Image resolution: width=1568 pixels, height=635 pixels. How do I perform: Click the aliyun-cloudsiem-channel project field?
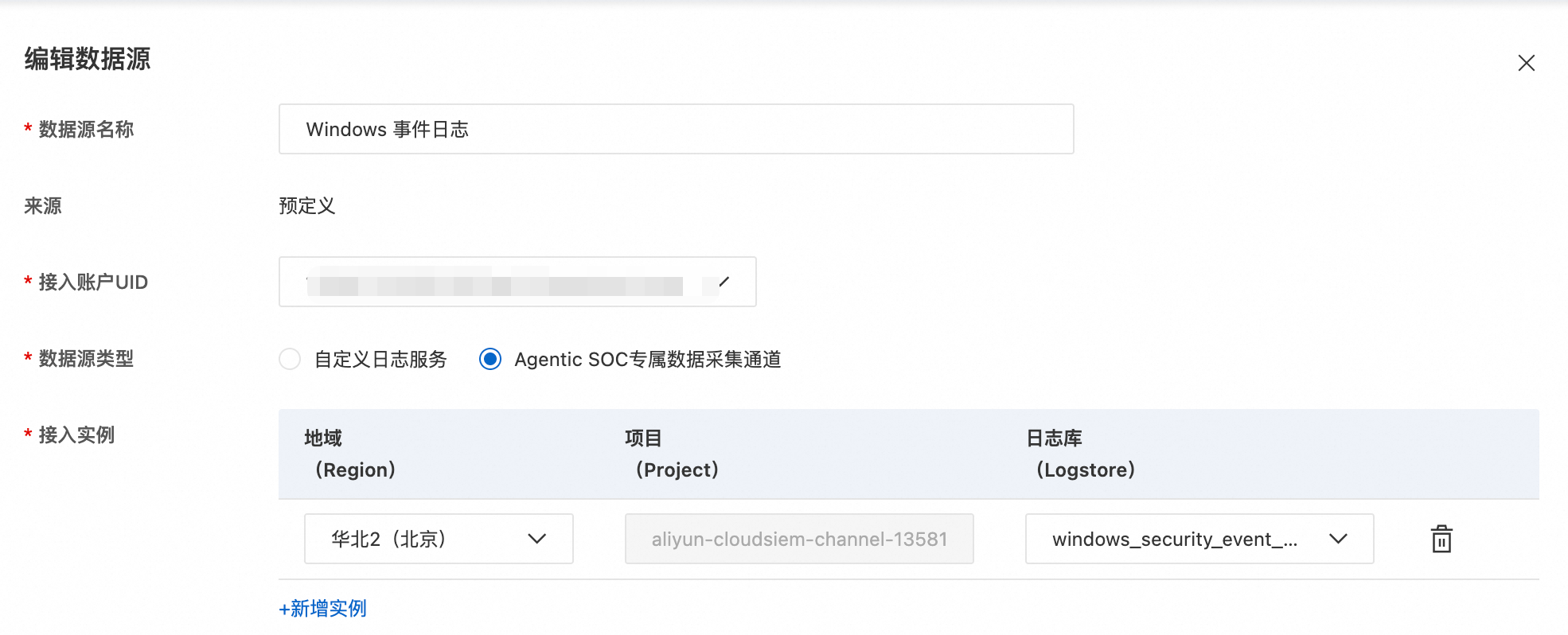799,539
